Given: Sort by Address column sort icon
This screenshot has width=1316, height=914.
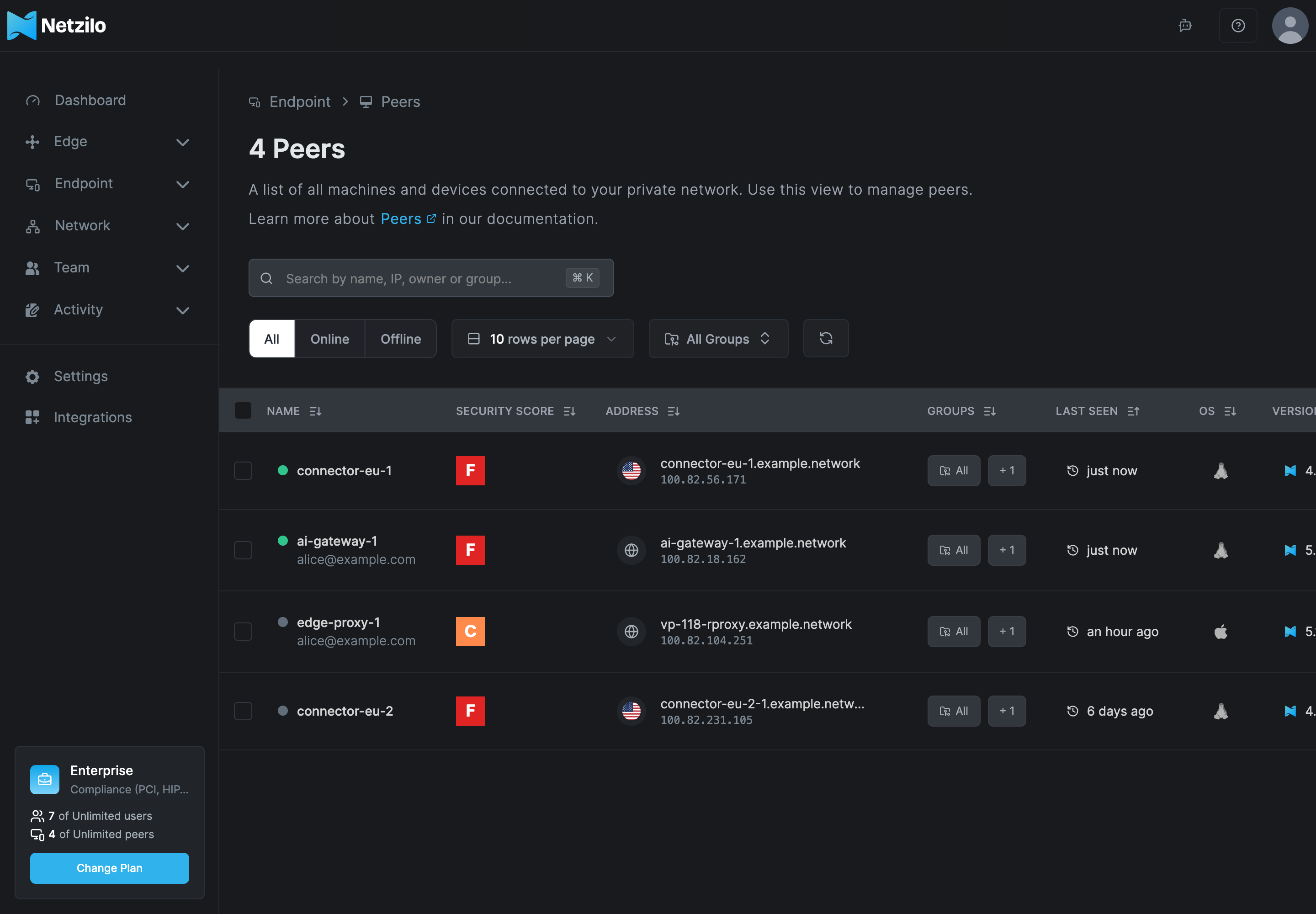Looking at the screenshot, I should [674, 411].
